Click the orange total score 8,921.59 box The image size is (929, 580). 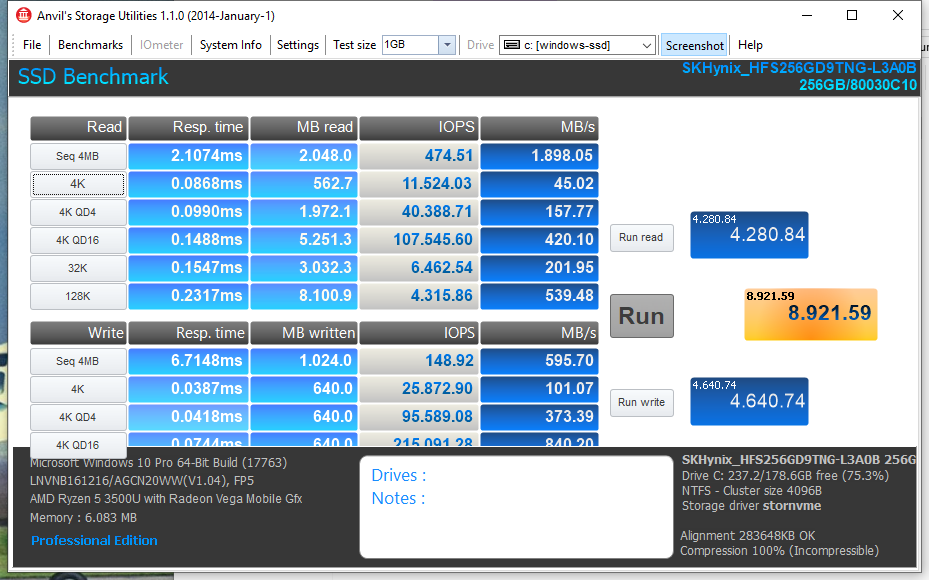coord(810,314)
